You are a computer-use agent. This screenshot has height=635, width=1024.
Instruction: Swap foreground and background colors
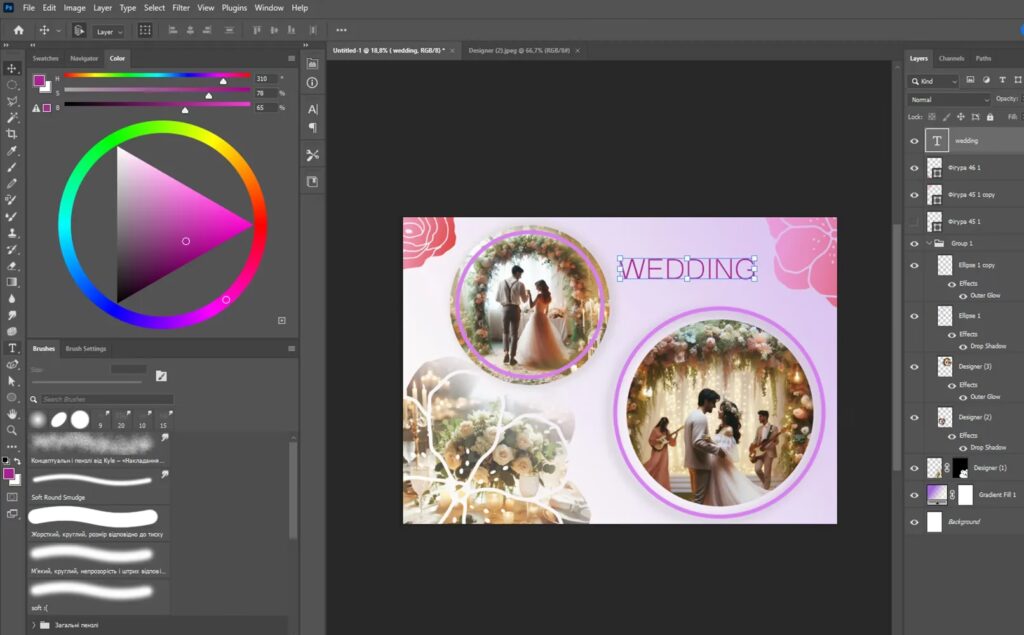(x=18, y=461)
